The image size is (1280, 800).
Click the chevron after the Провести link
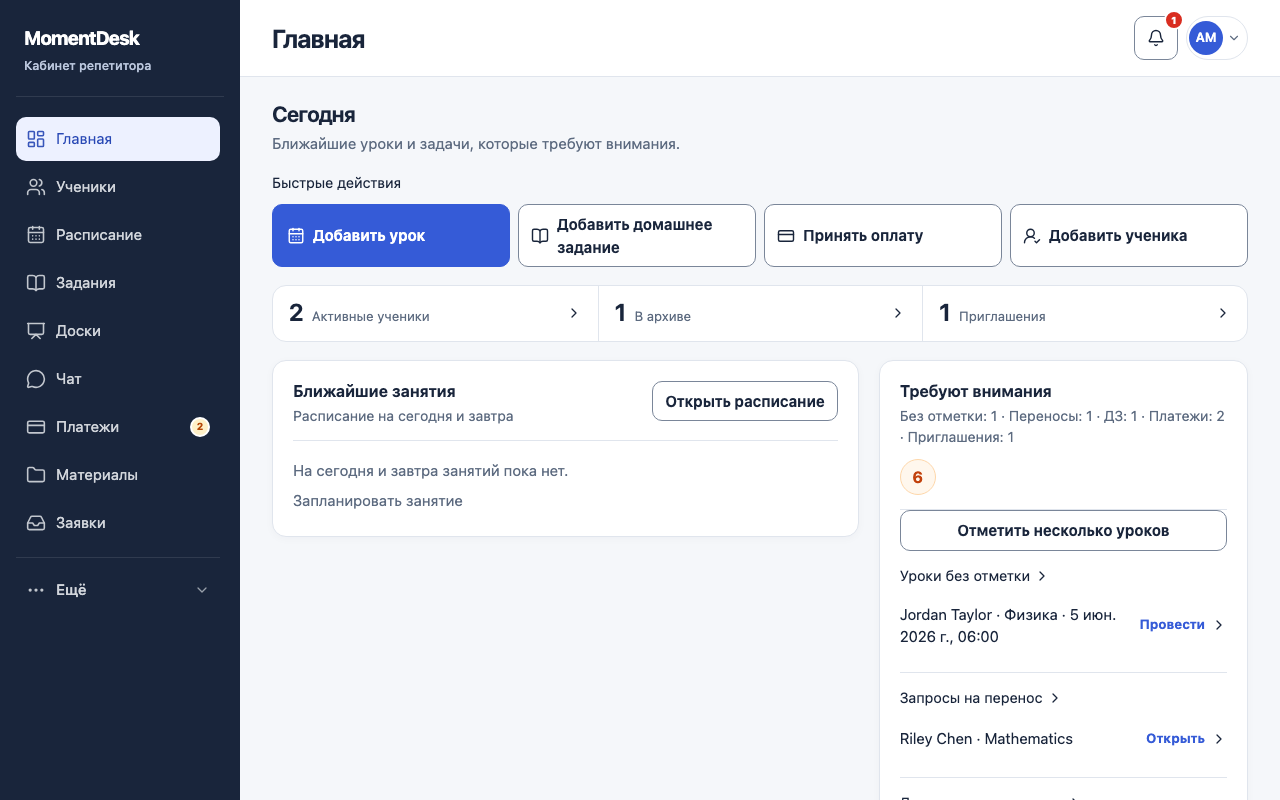tap(1219, 625)
